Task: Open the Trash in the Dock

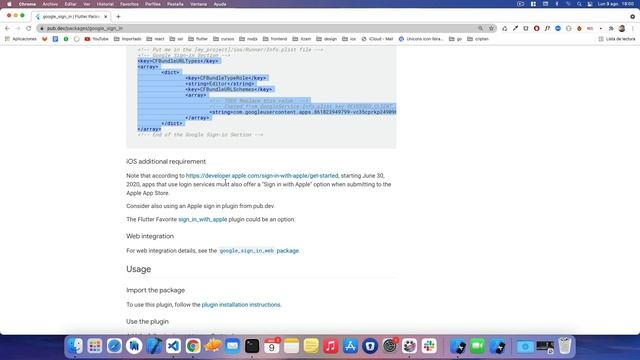Action: click(565, 346)
